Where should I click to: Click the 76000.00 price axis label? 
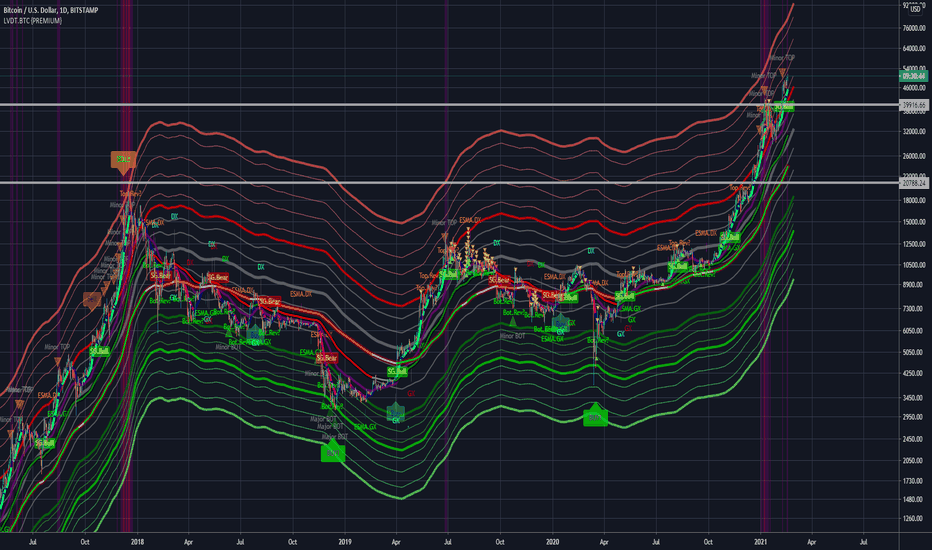point(914,29)
